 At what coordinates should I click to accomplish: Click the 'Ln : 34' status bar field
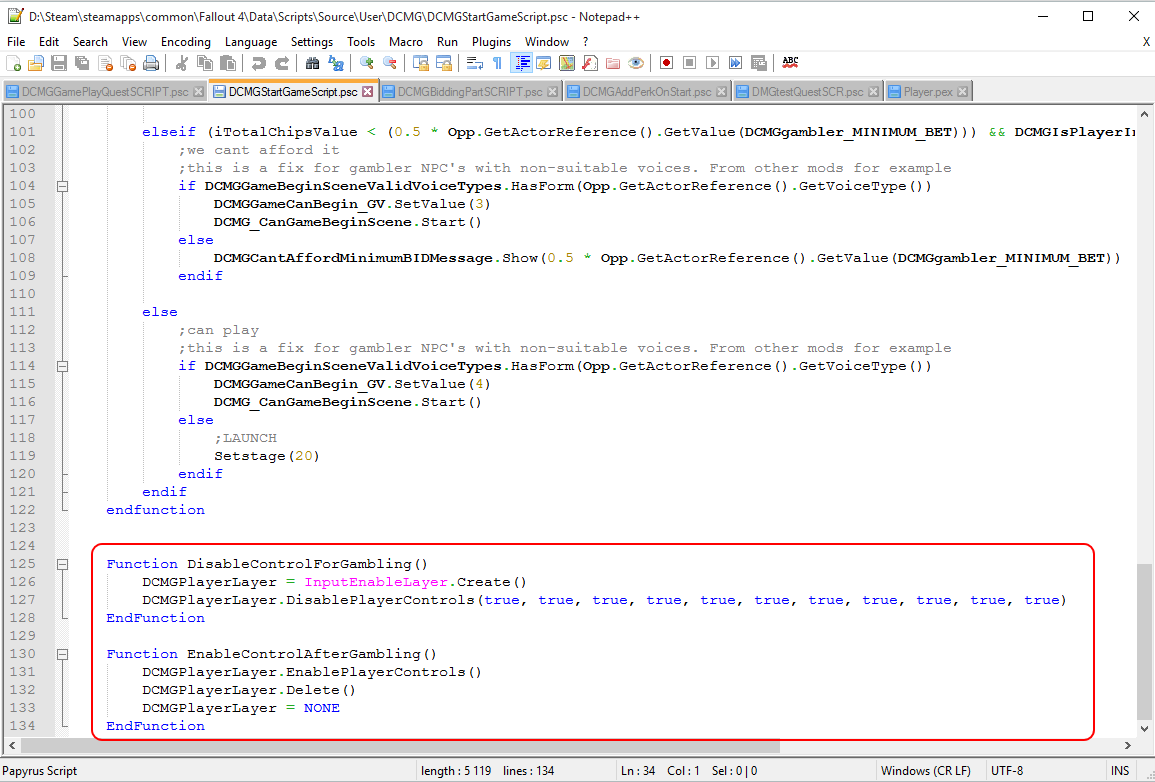pyautogui.click(x=638, y=771)
